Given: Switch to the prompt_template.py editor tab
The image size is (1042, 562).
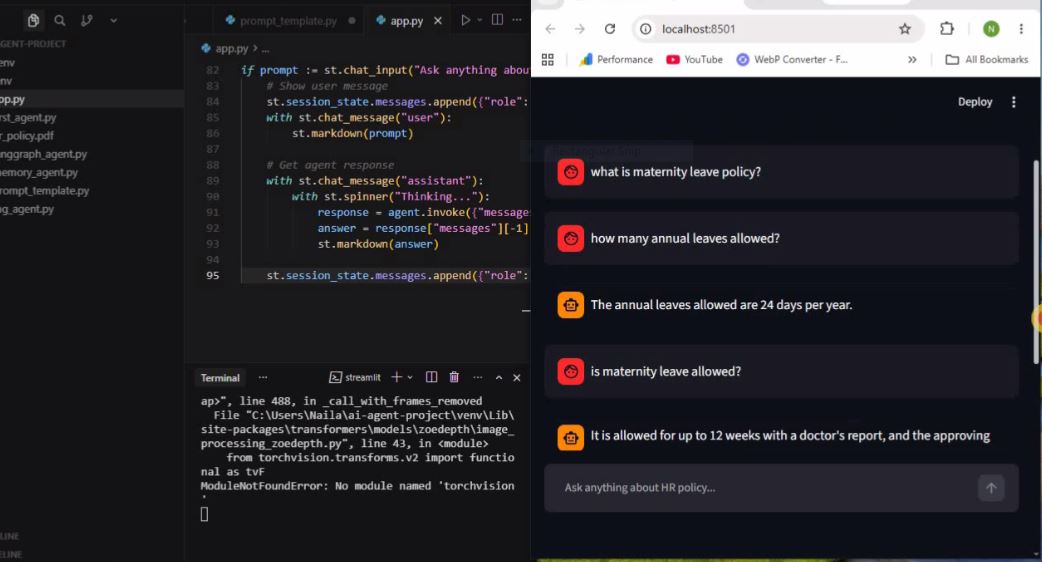Looking at the screenshot, I should click(288, 21).
